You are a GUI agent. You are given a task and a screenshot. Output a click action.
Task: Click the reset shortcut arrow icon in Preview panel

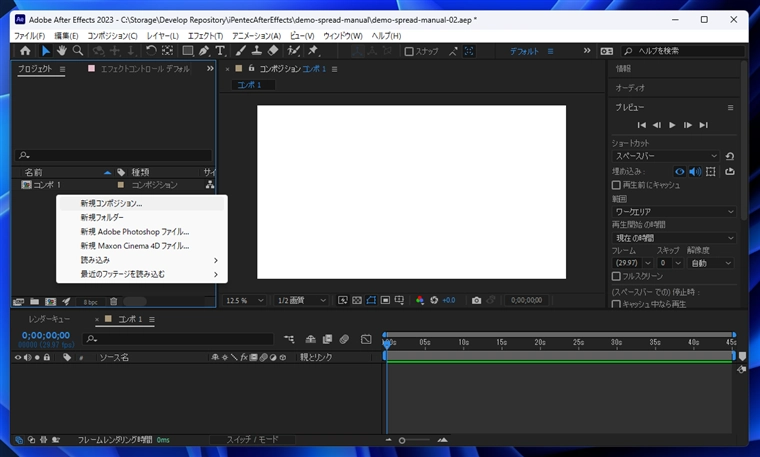pos(729,156)
